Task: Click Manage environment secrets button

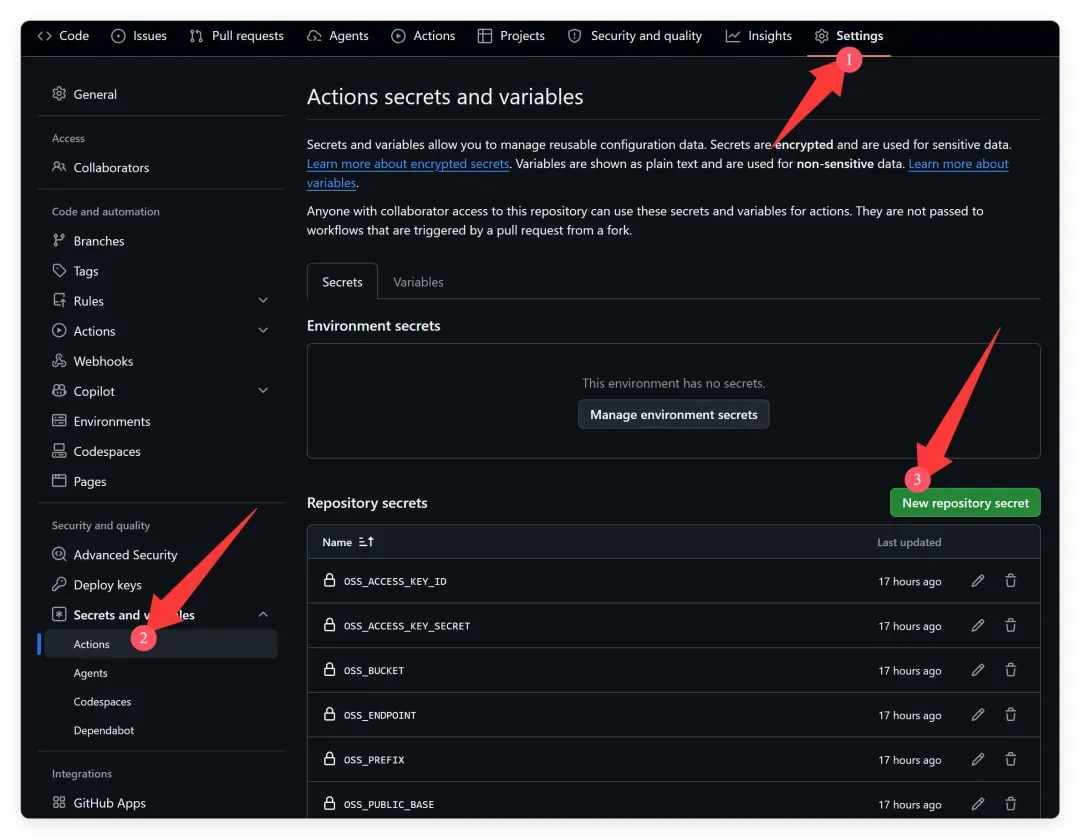Action: tap(673, 415)
